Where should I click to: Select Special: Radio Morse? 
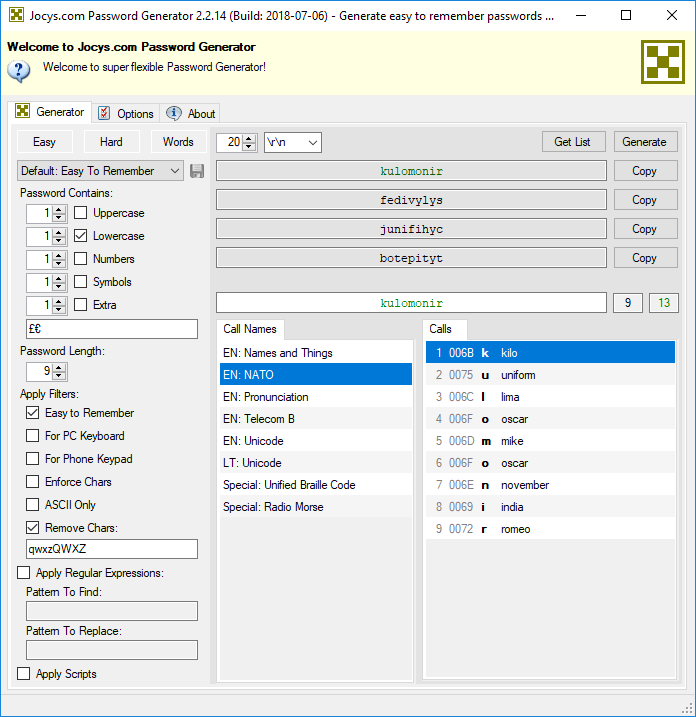[x=316, y=506]
